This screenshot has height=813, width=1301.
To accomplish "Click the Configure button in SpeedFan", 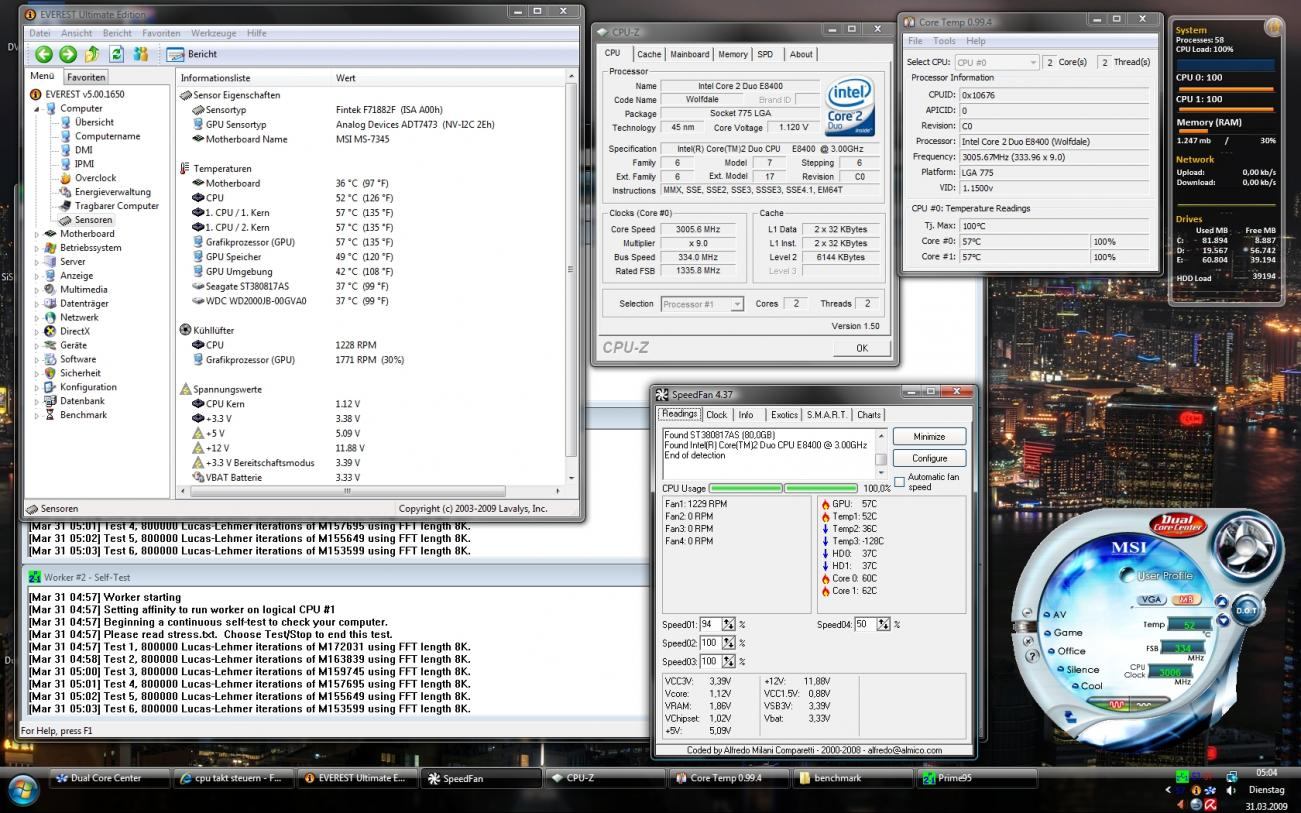I will click(x=929, y=458).
